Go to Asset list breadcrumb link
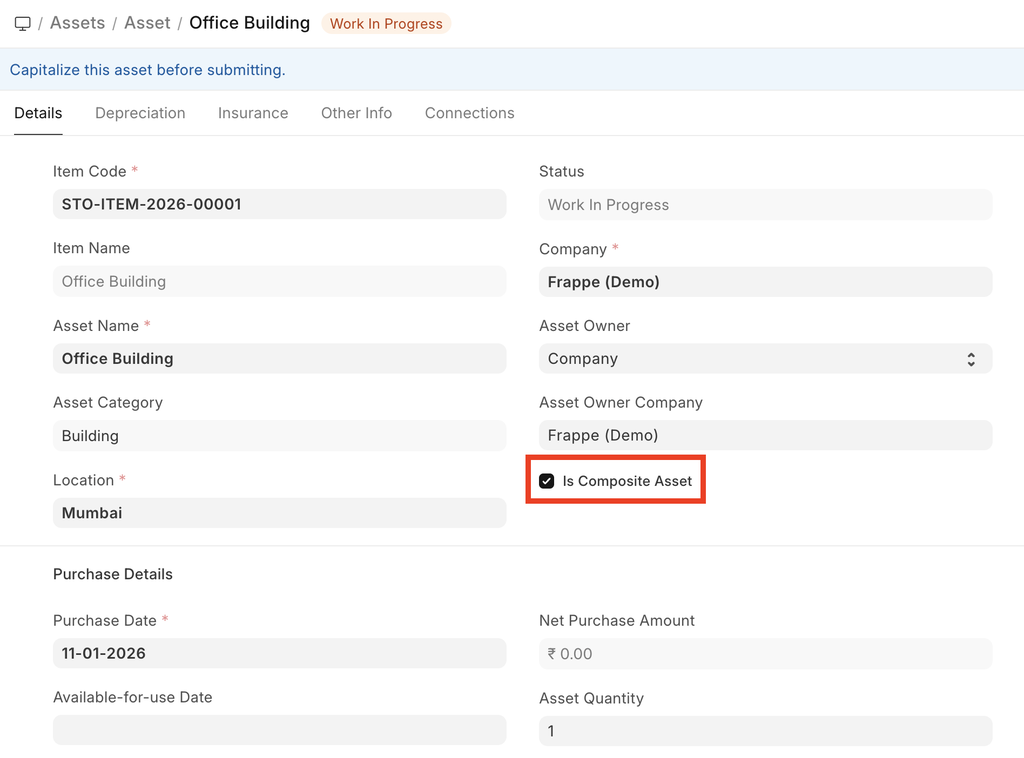 click(147, 23)
